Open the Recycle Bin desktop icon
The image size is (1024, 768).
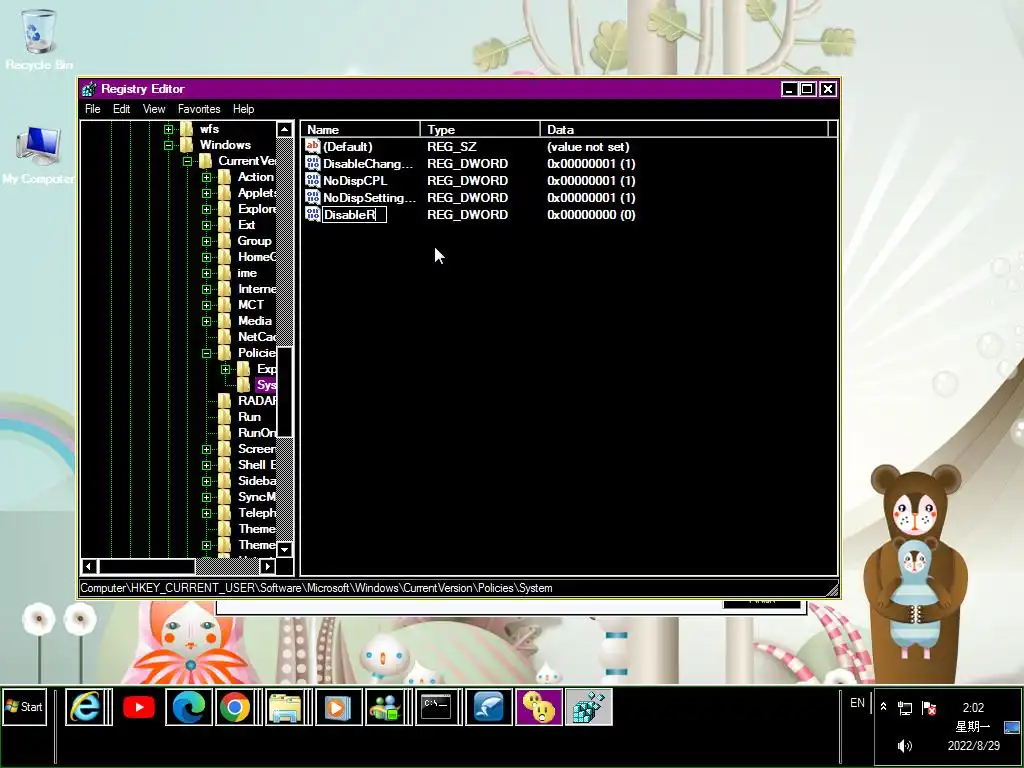[x=39, y=39]
